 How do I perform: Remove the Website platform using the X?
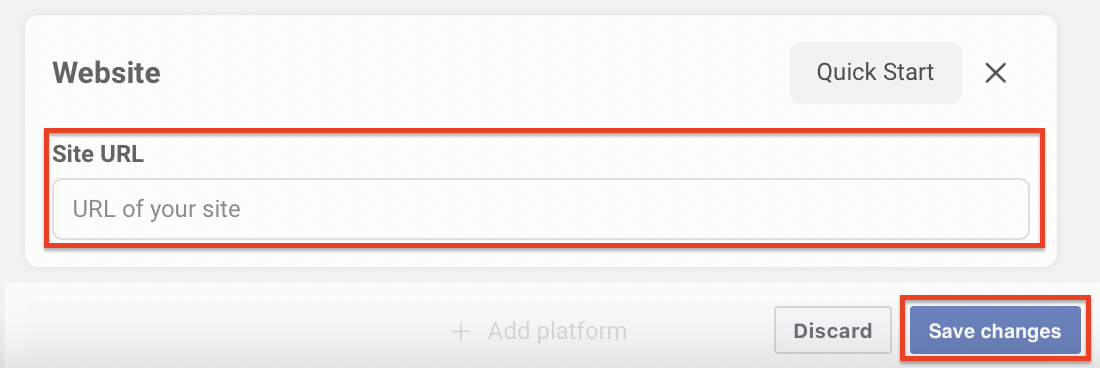click(x=995, y=72)
